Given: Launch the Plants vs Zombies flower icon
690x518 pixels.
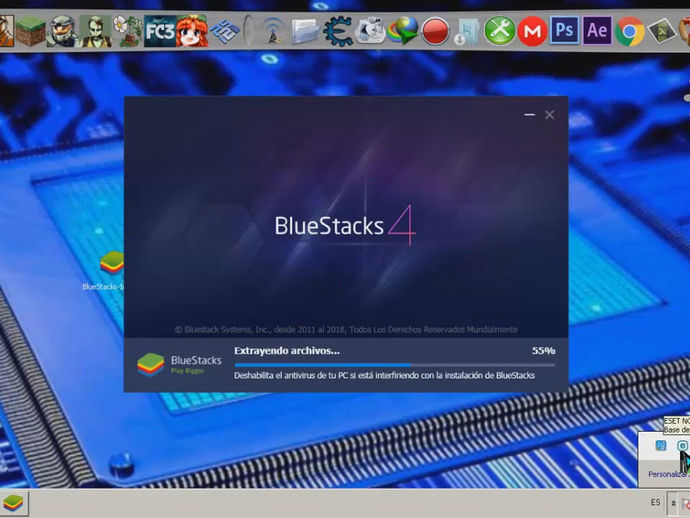Looking at the screenshot, I should (x=128, y=31).
